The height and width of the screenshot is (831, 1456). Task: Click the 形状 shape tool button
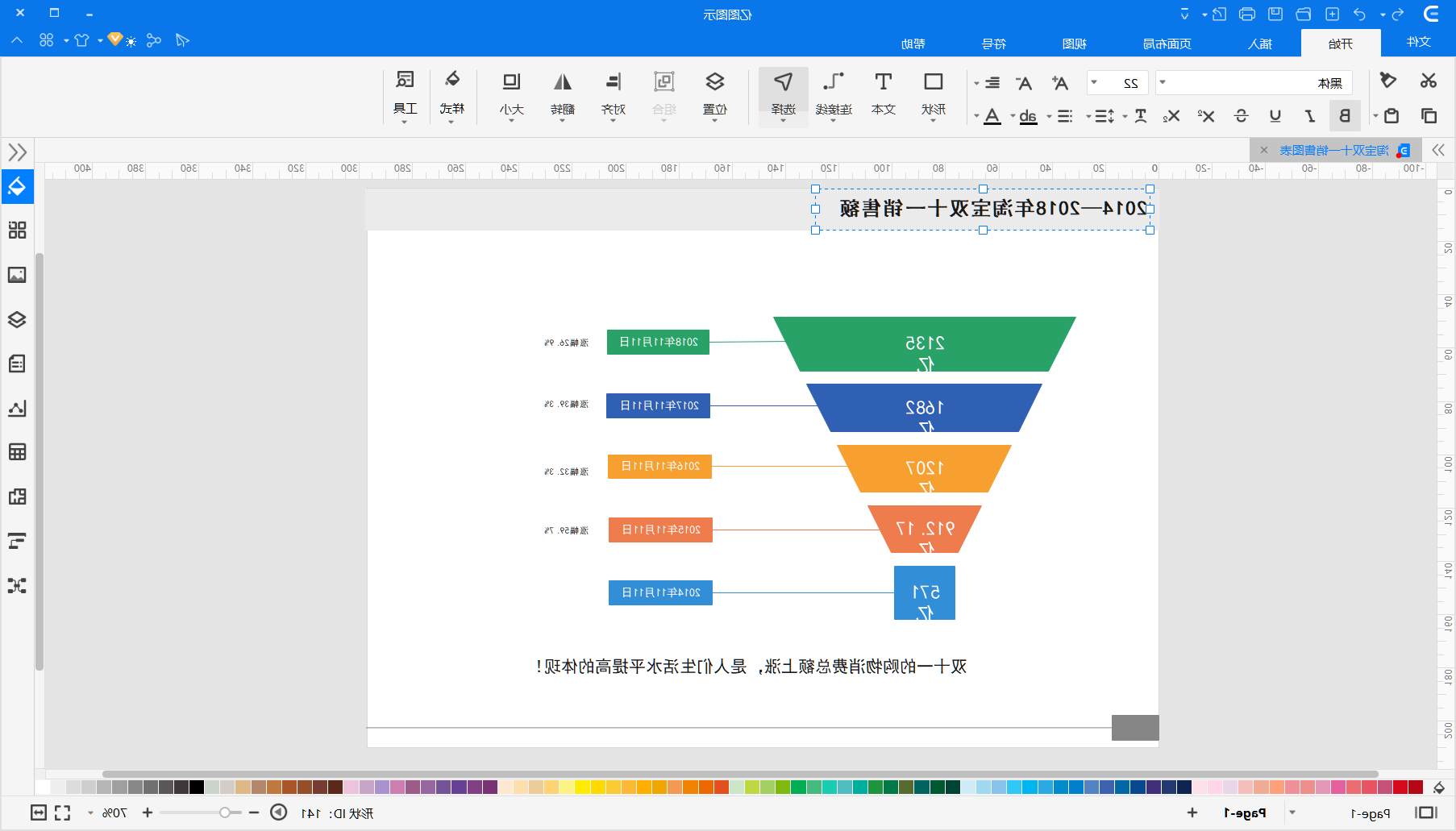(934, 95)
